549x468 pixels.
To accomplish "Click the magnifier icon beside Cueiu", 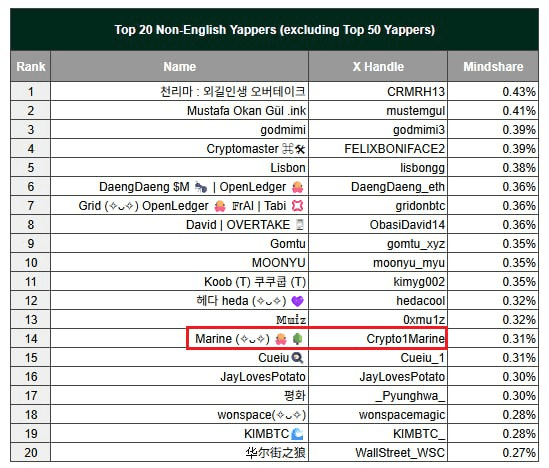I will [x=298, y=358].
